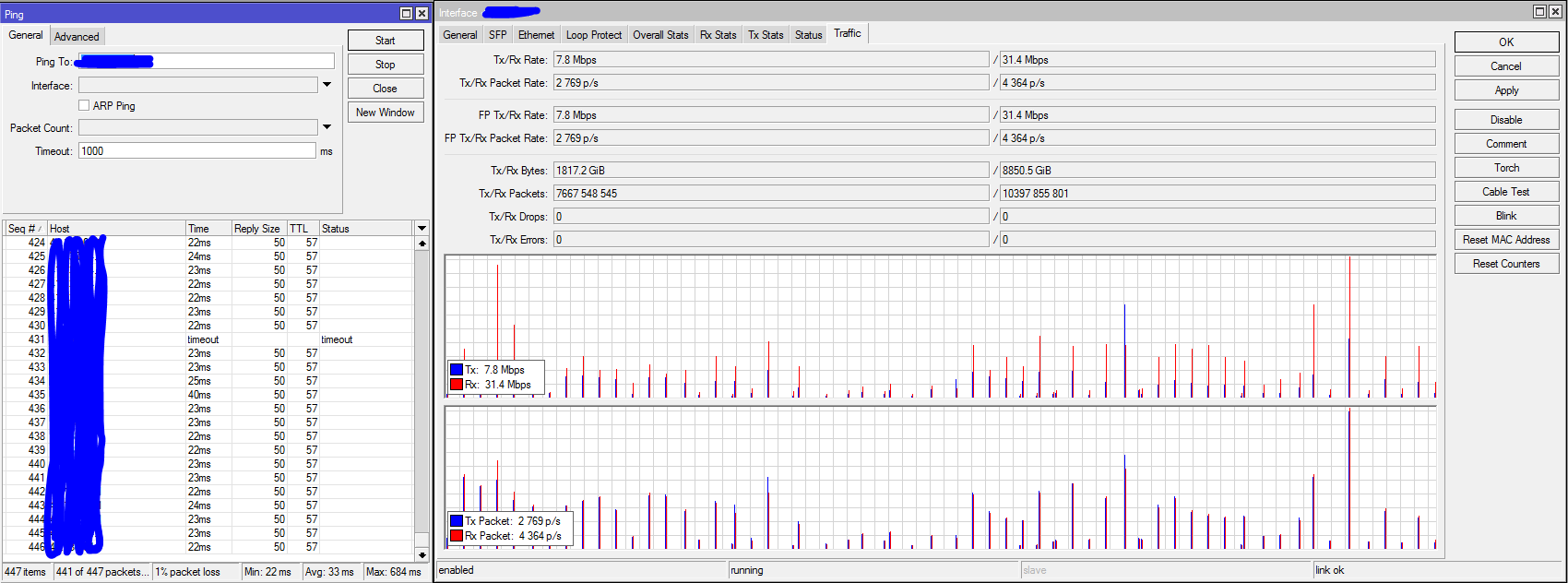The width and height of the screenshot is (1568, 583).
Task: Click the scroll down arrow in ping results
Action: click(x=422, y=555)
